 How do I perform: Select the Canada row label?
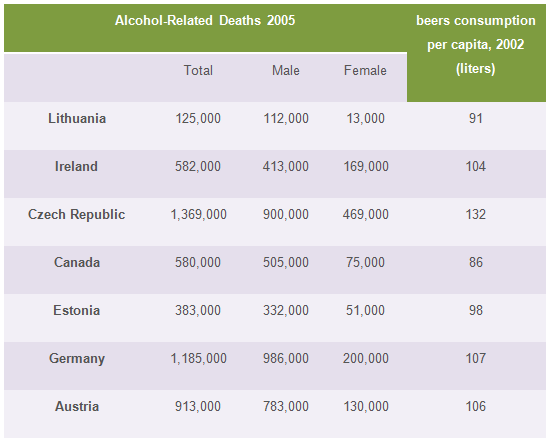(x=77, y=262)
